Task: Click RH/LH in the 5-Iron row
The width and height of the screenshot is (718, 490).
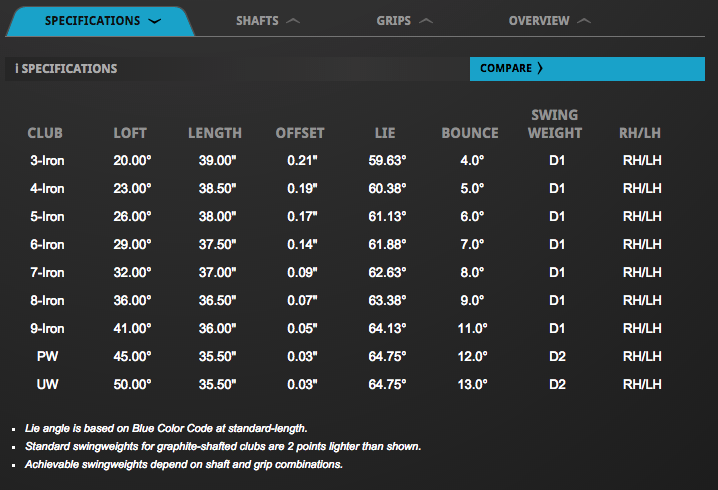Action: 642,217
